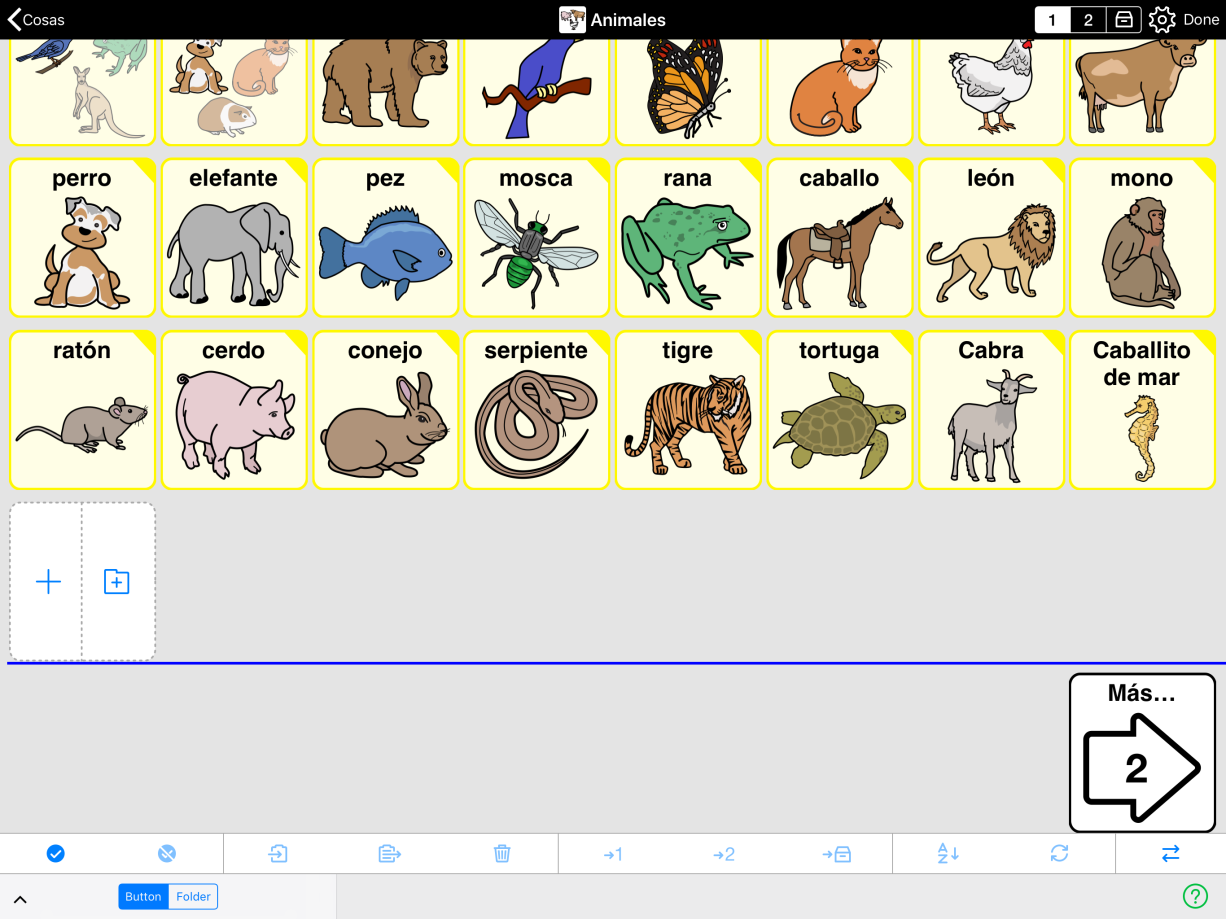Select the caballo horse button
The image size is (1226, 919).
(839, 238)
